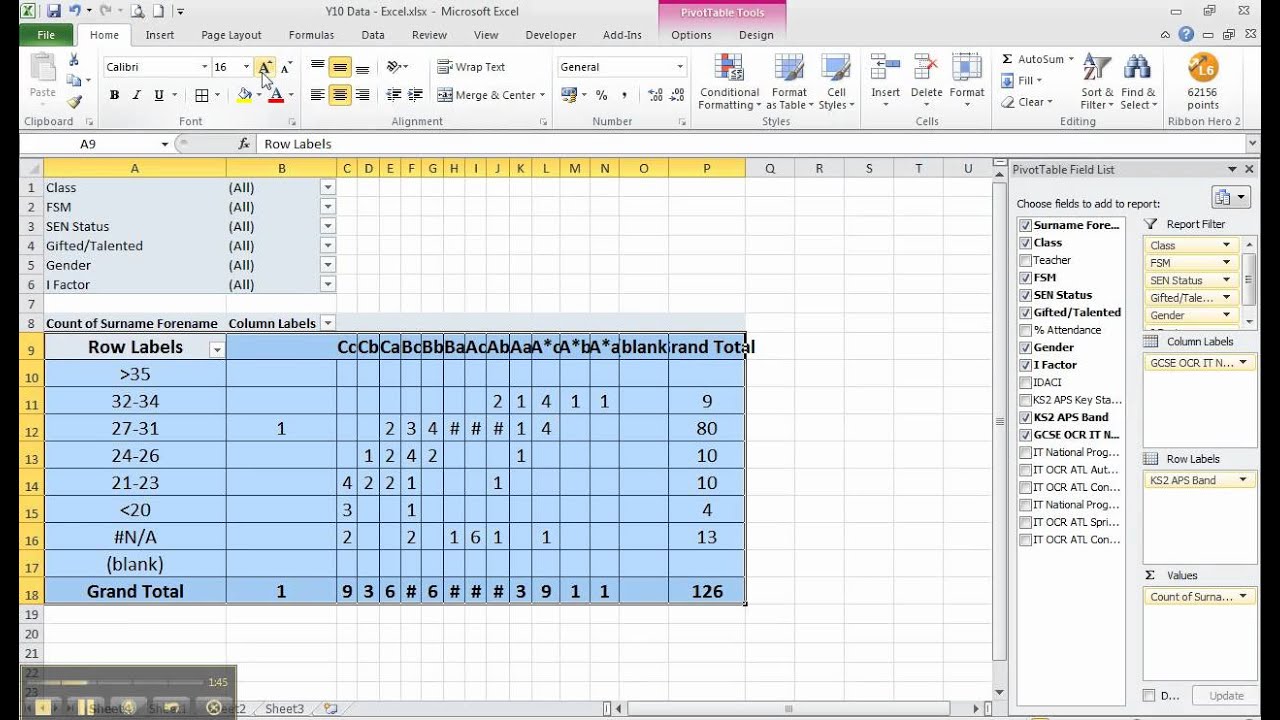Open the FSM filter dropdown in B2
The height and width of the screenshot is (720, 1280).
click(327, 207)
